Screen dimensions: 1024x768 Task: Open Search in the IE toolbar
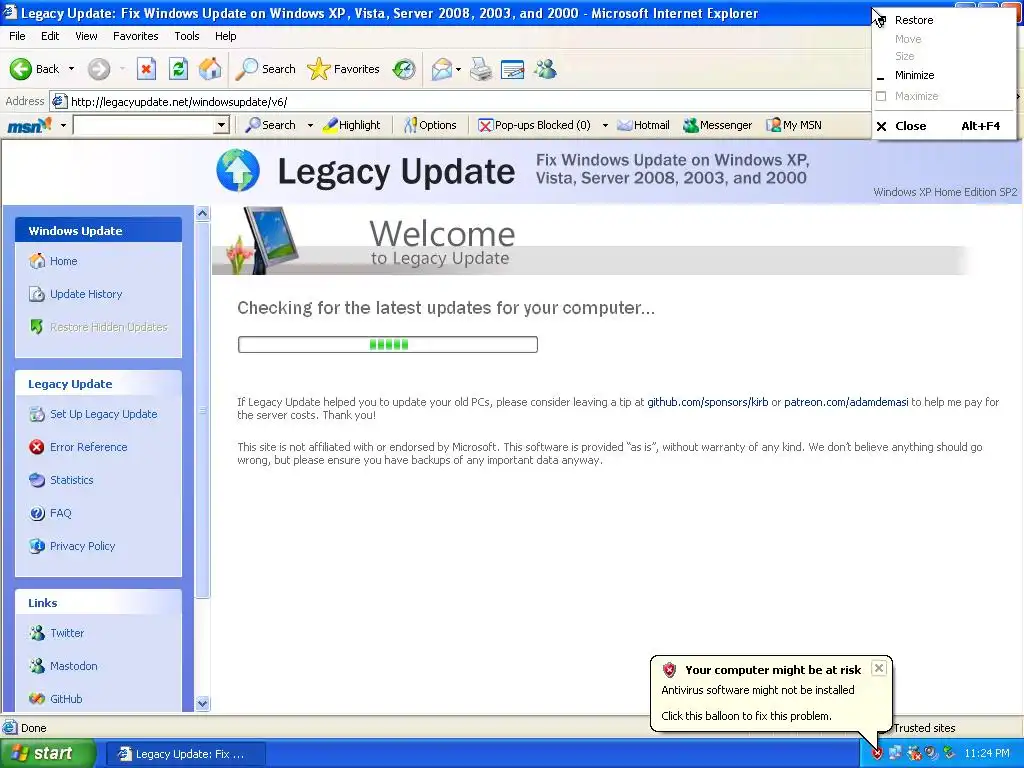pyautogui.click(x=265, y=69)
